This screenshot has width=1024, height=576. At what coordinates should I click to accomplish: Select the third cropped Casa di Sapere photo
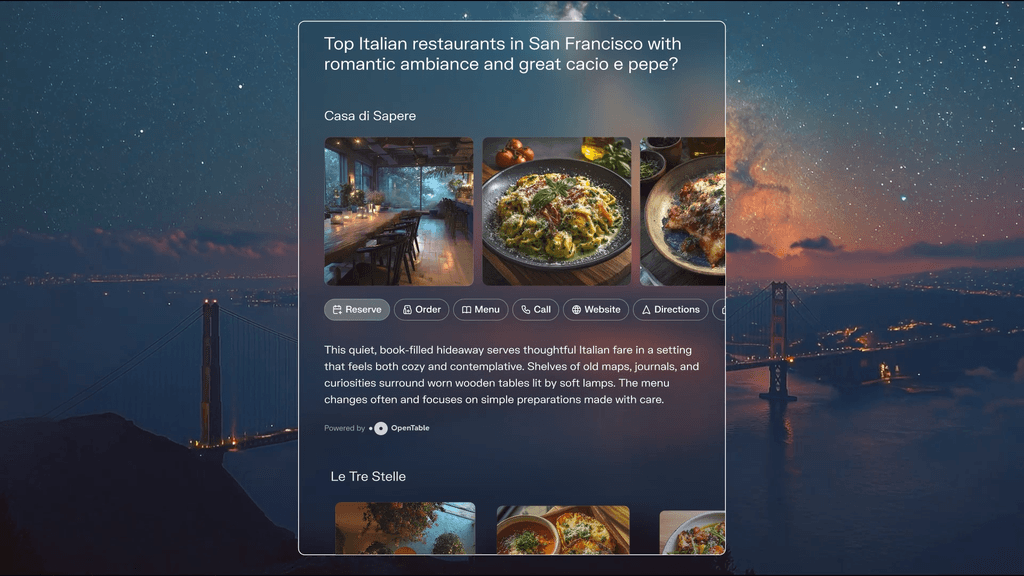[x=682, y=211]
